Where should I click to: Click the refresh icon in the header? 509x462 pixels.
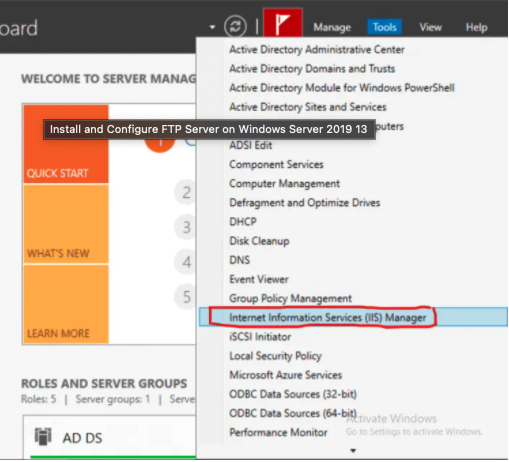click(235, 26)
